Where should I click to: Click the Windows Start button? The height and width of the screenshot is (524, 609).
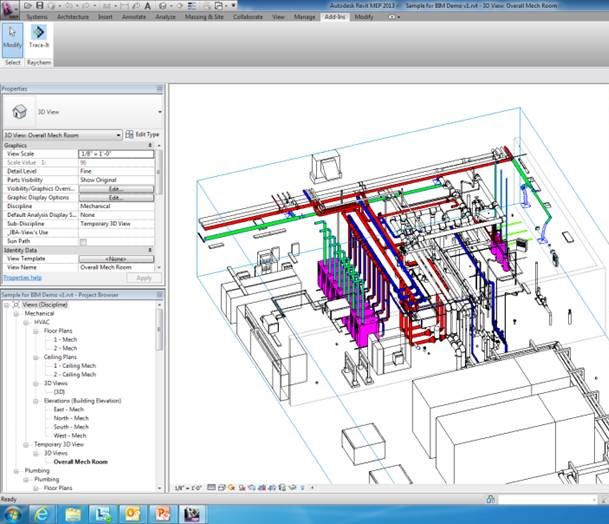point(12,515)
